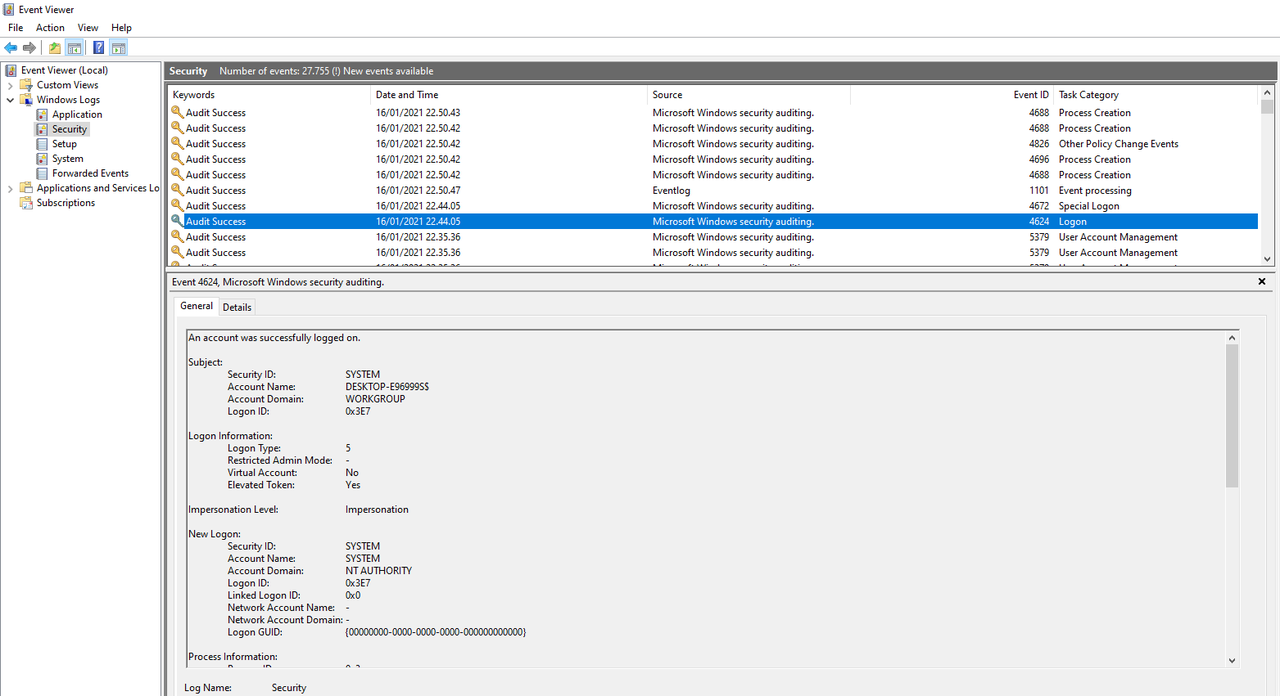The width and height of the screenshot is (1280, 696).
Task: Click the 'Log Name:' label at bottom
Action: click(x=208, y=688)
